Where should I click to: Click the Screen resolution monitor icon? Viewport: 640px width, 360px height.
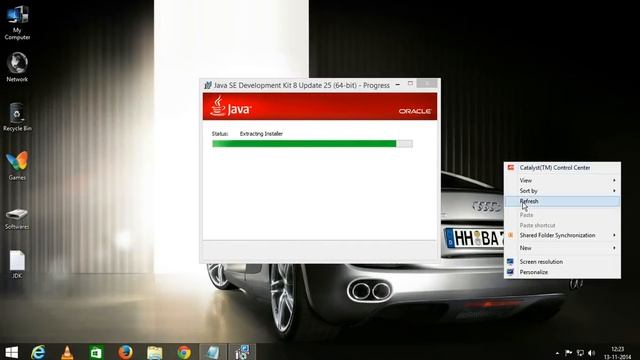coord(511,262)
